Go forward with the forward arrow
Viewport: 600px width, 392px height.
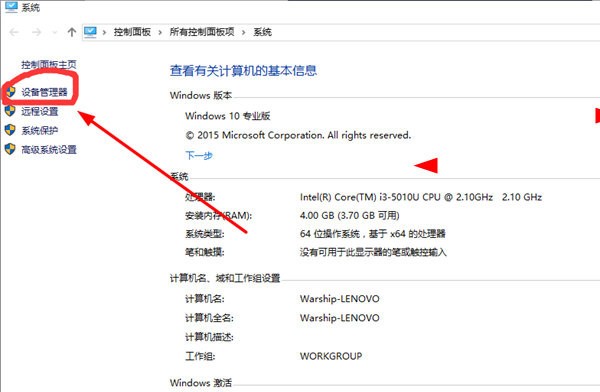36,32
